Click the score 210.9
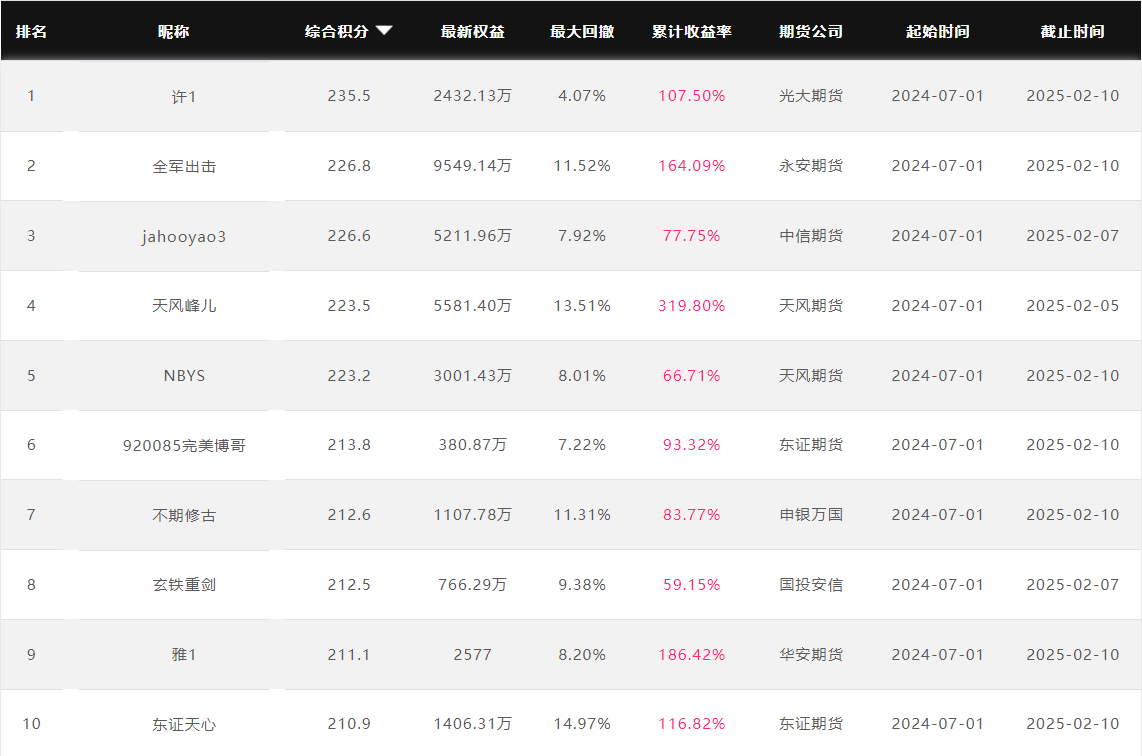The width and height of the screenshot is (1142, 756). 349,724
